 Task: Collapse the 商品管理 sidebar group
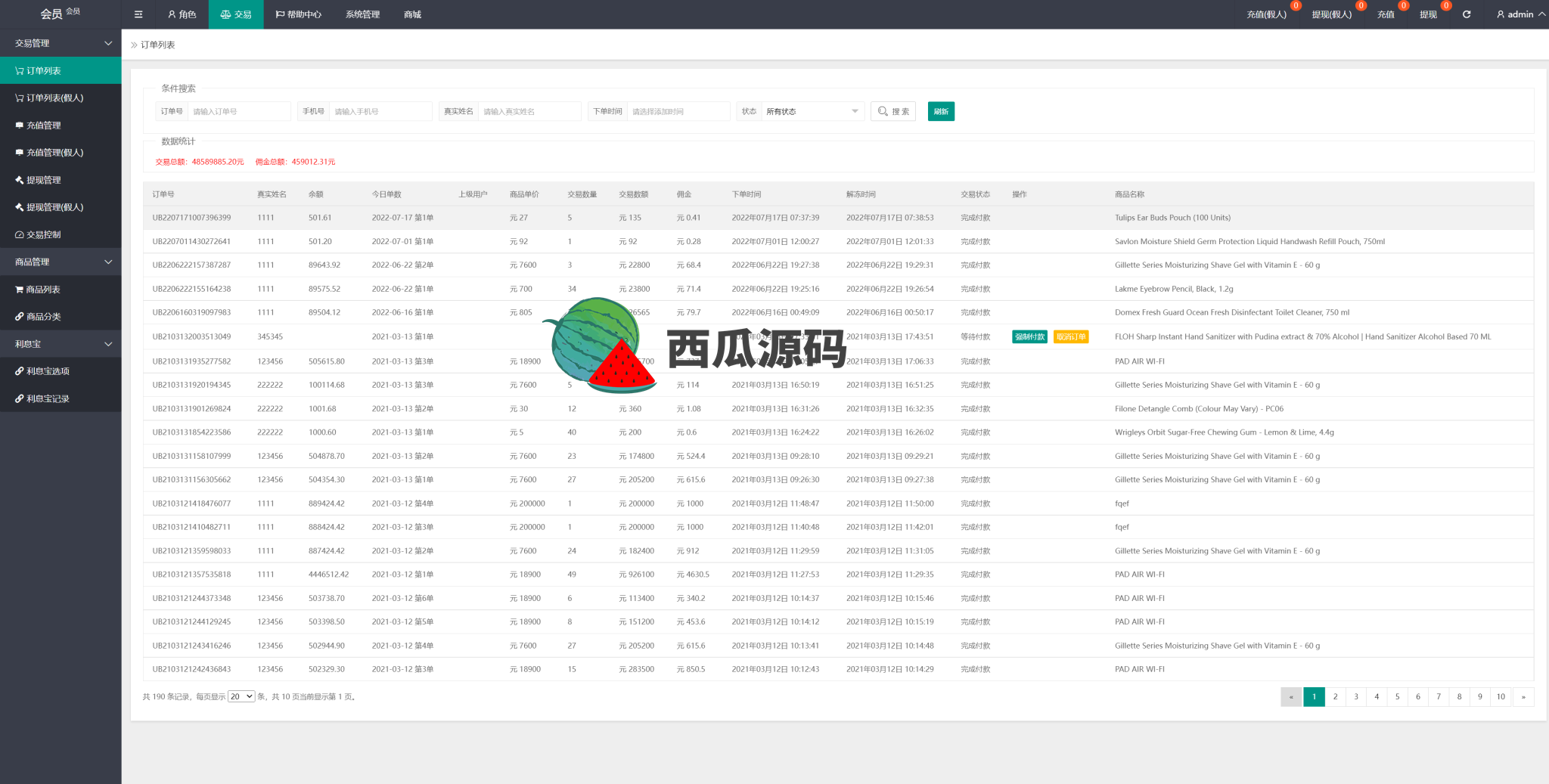tap(61, 262)
